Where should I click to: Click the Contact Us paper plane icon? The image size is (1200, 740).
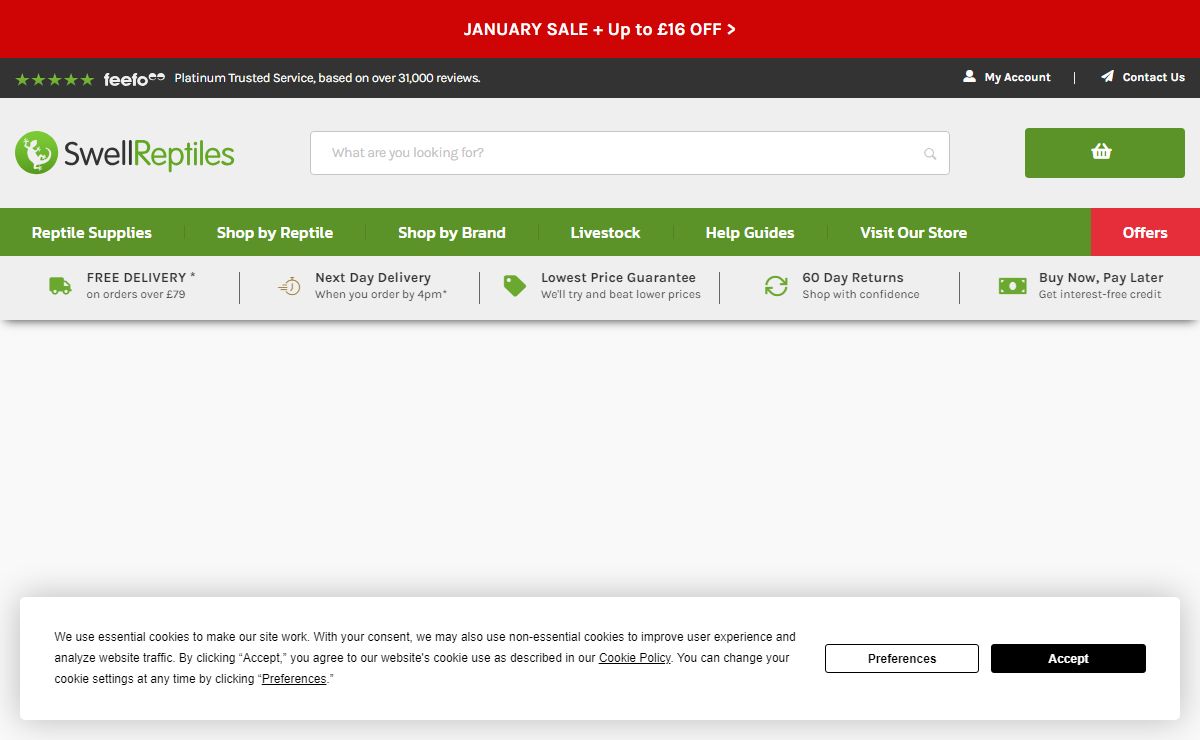(1107, 76)
